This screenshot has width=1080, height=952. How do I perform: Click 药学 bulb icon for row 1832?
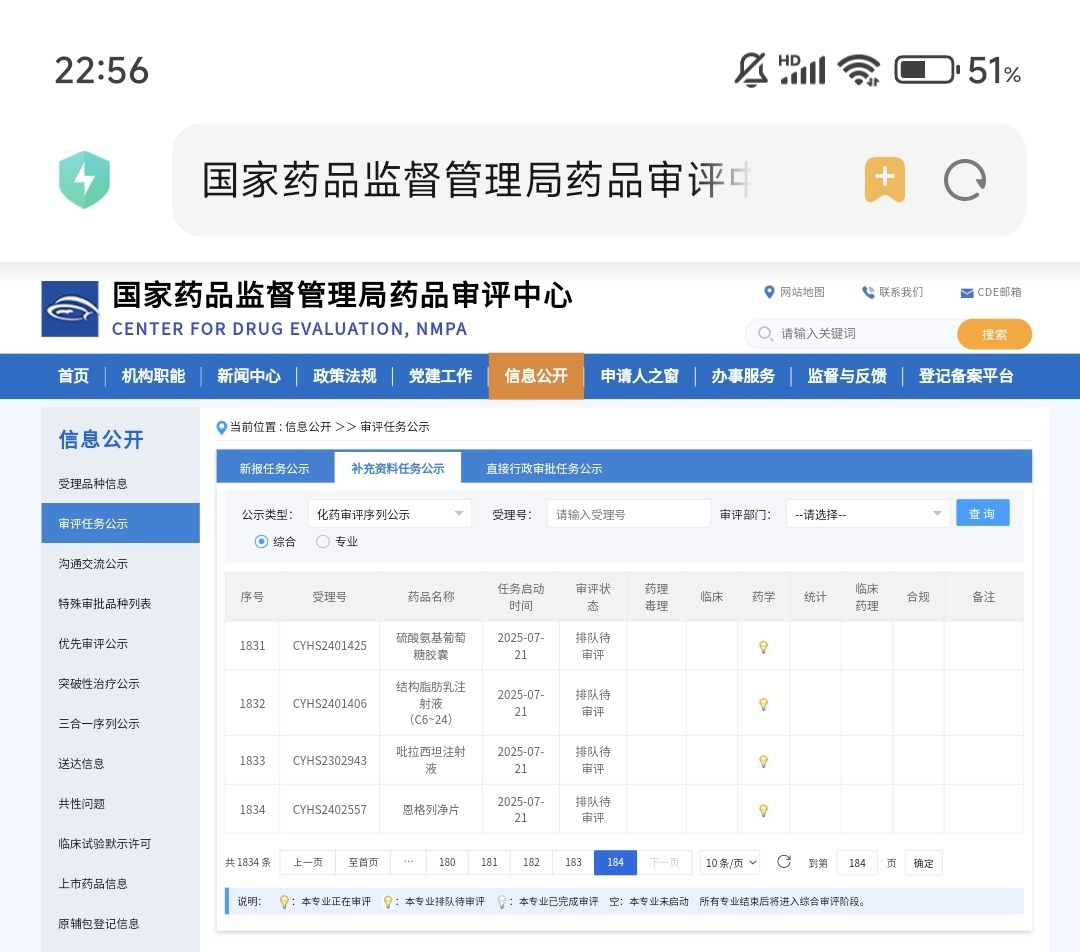pyautogui.click(x=763, y=704)
